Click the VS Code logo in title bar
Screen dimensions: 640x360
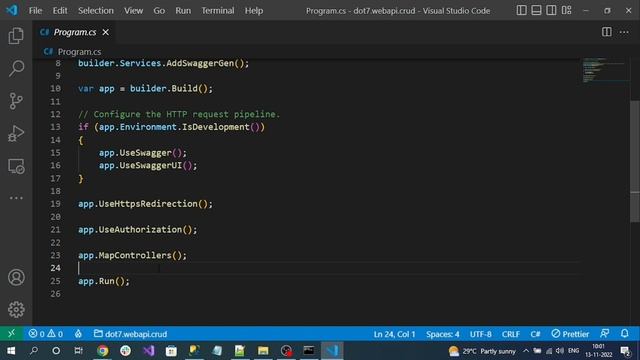pos(12,10)
